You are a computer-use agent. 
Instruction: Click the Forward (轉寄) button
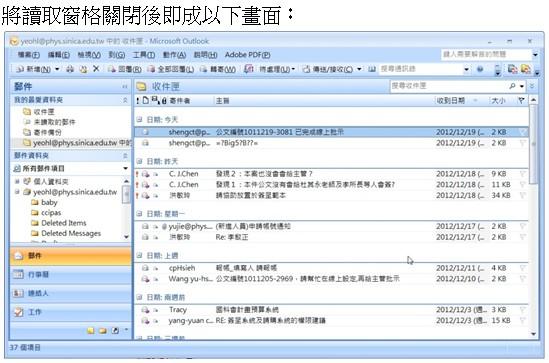[x=218, y=69]
